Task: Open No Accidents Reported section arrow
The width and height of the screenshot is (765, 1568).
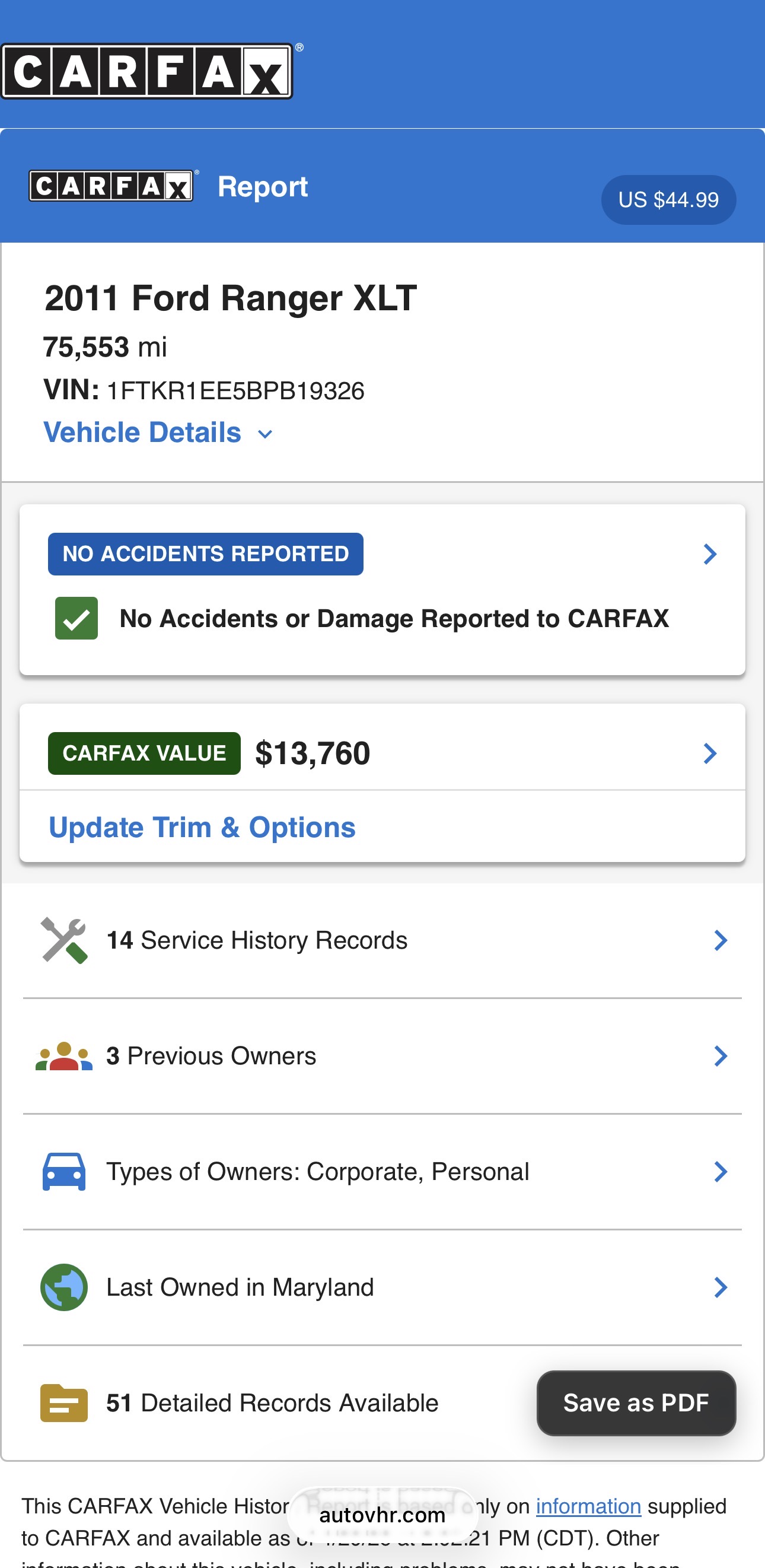Action: [710, 554]
